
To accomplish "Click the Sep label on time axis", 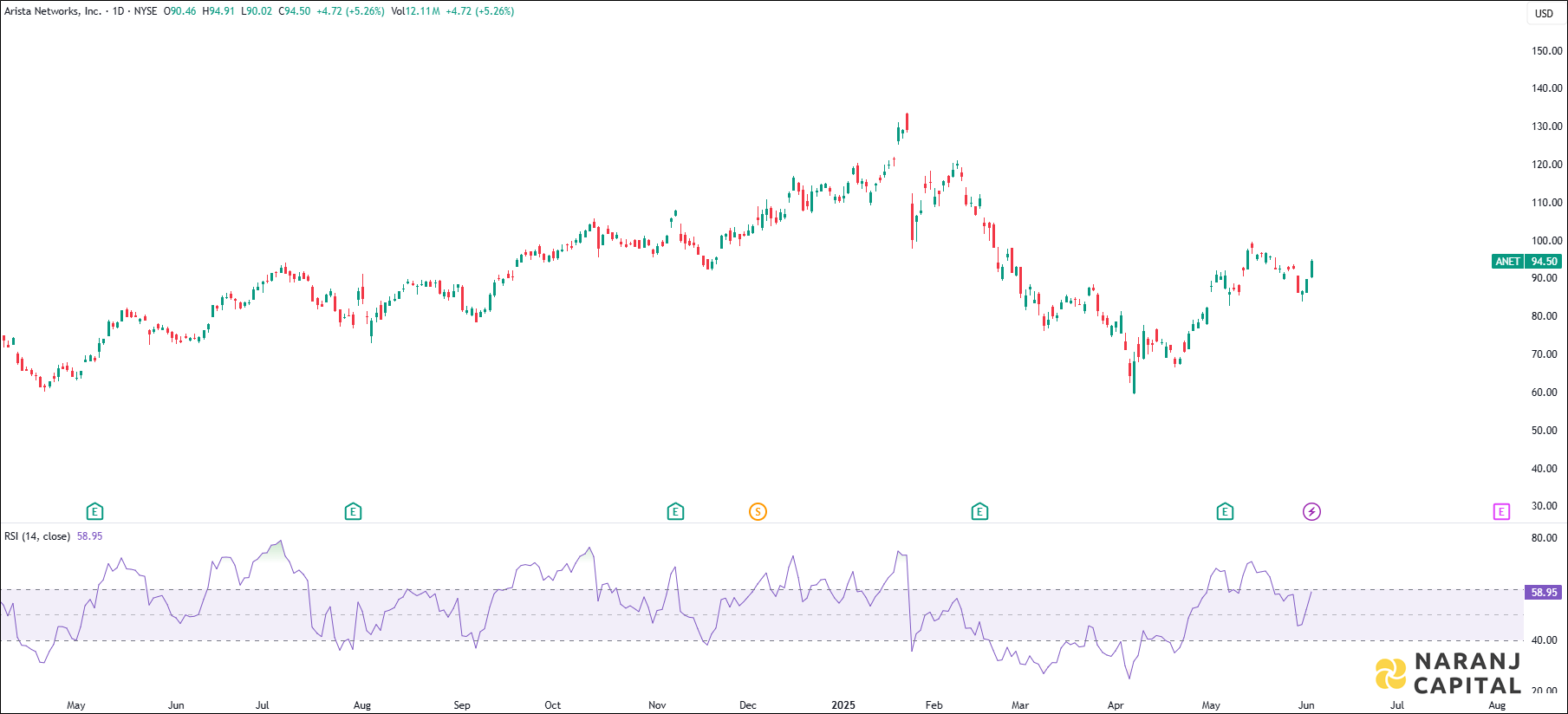I will 462,705.
